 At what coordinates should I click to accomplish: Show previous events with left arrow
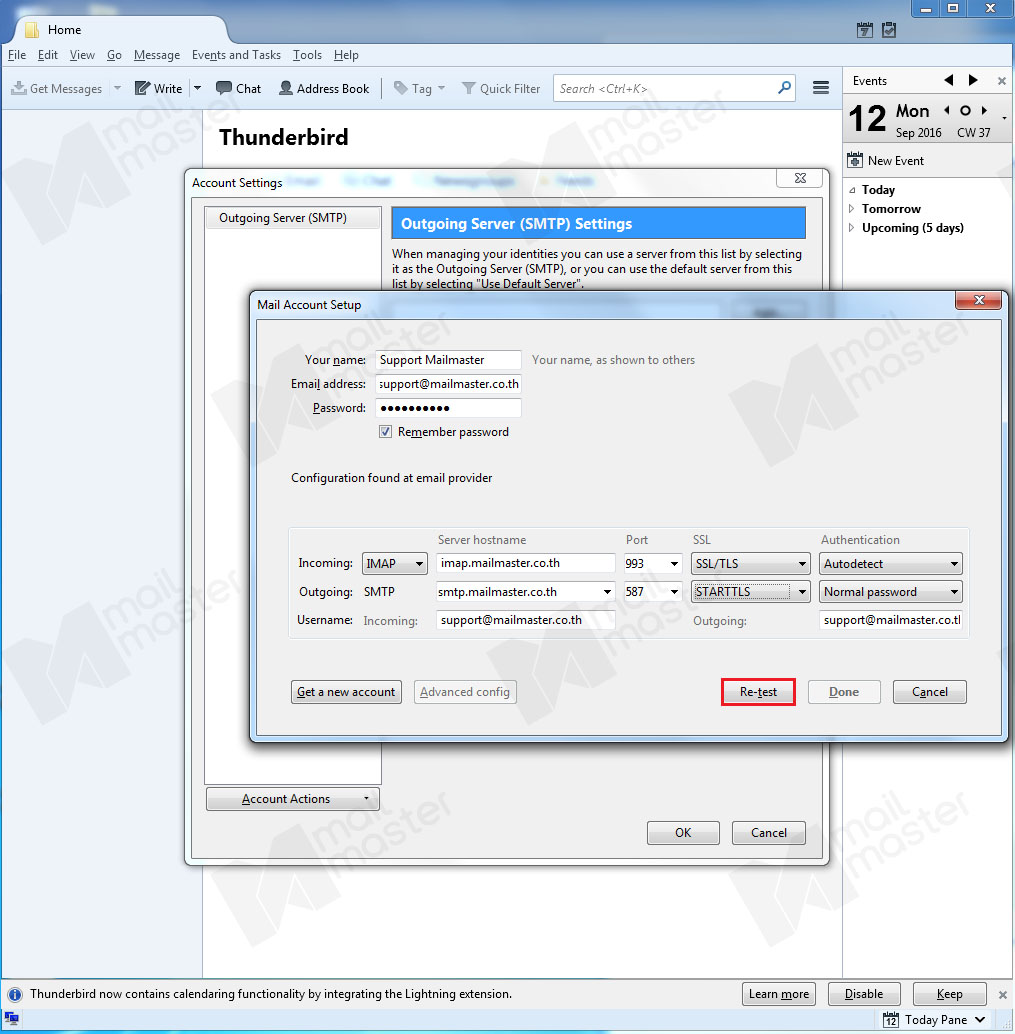click(948, 80)
